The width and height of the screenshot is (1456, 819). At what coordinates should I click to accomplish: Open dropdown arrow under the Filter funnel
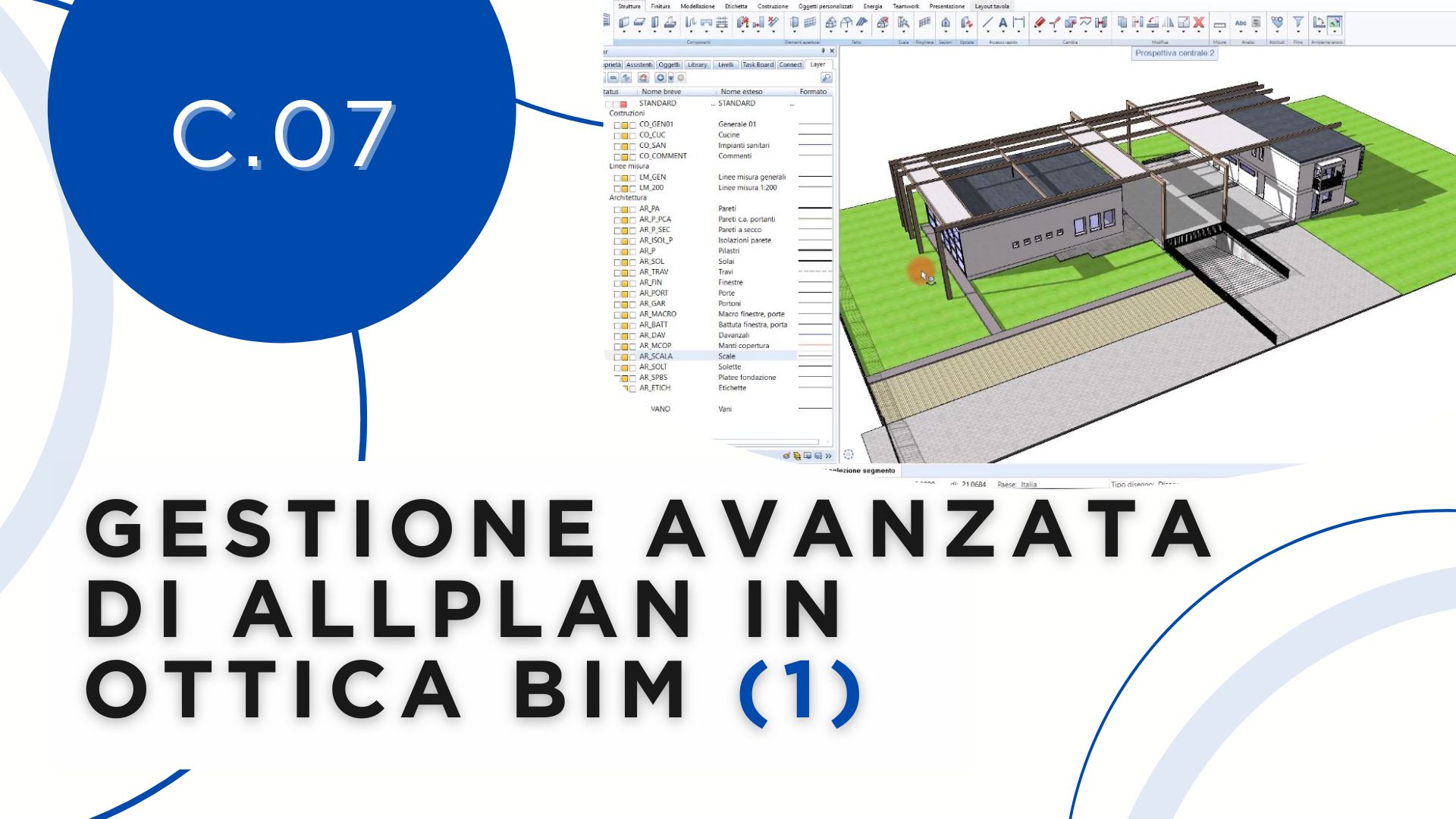point(1298,32)
